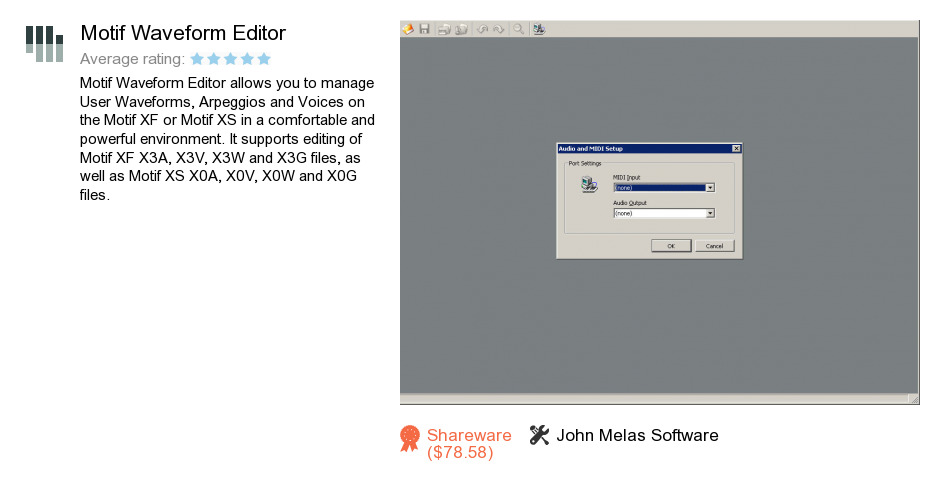Click the Shareware ribbon badge icon
940x488 pixels.
coord(410,438)
